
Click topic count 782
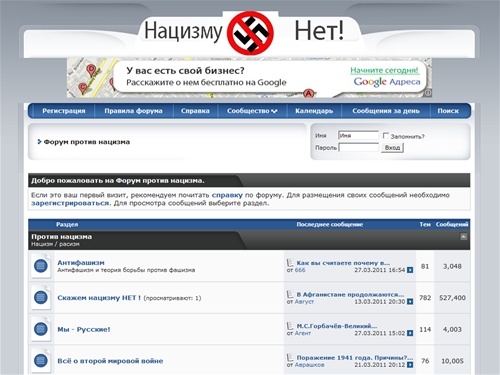tap(425, 298)
